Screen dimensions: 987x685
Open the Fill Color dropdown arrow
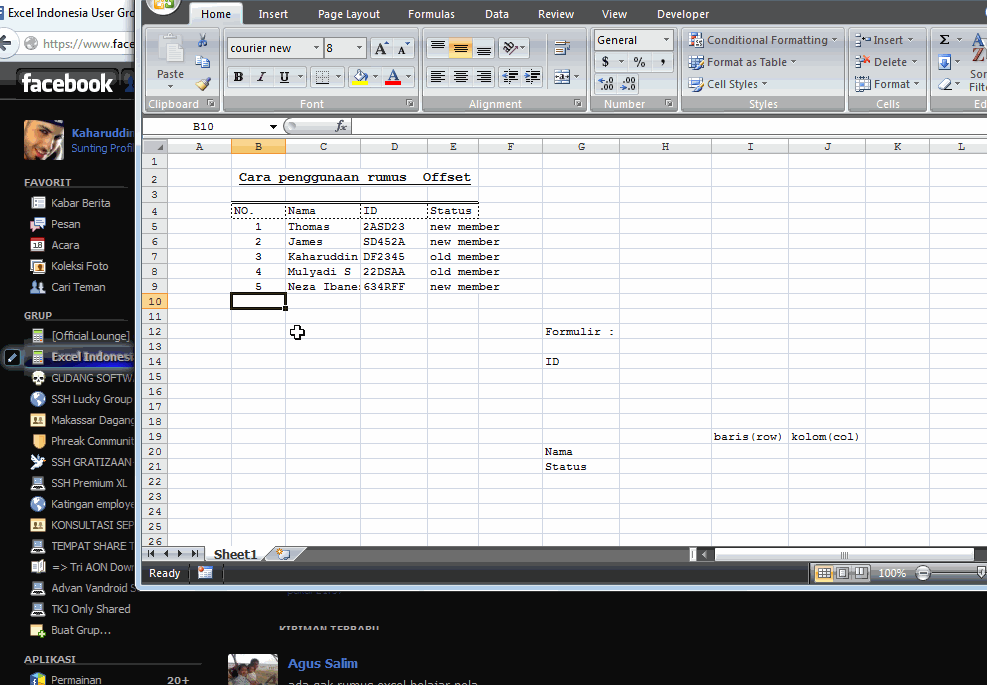click(376, 76)
